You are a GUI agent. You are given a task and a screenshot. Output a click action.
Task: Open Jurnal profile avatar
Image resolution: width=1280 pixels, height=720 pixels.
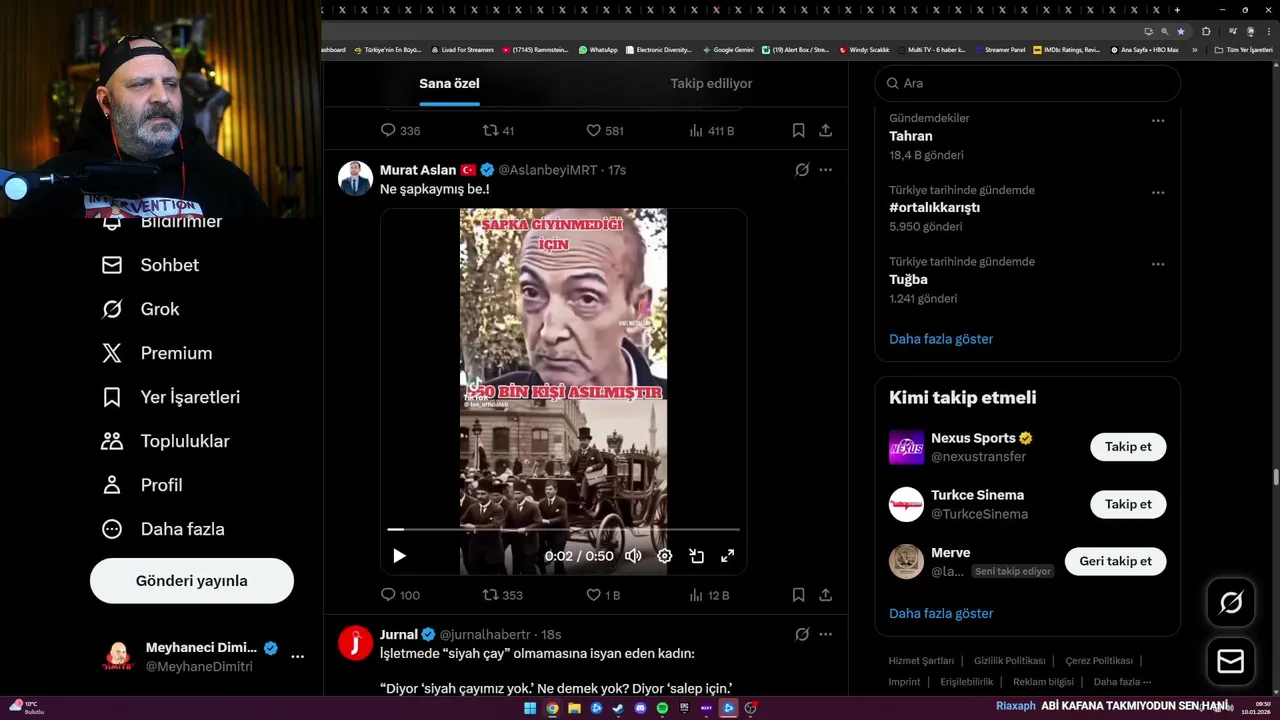click(x=355, y=642)
